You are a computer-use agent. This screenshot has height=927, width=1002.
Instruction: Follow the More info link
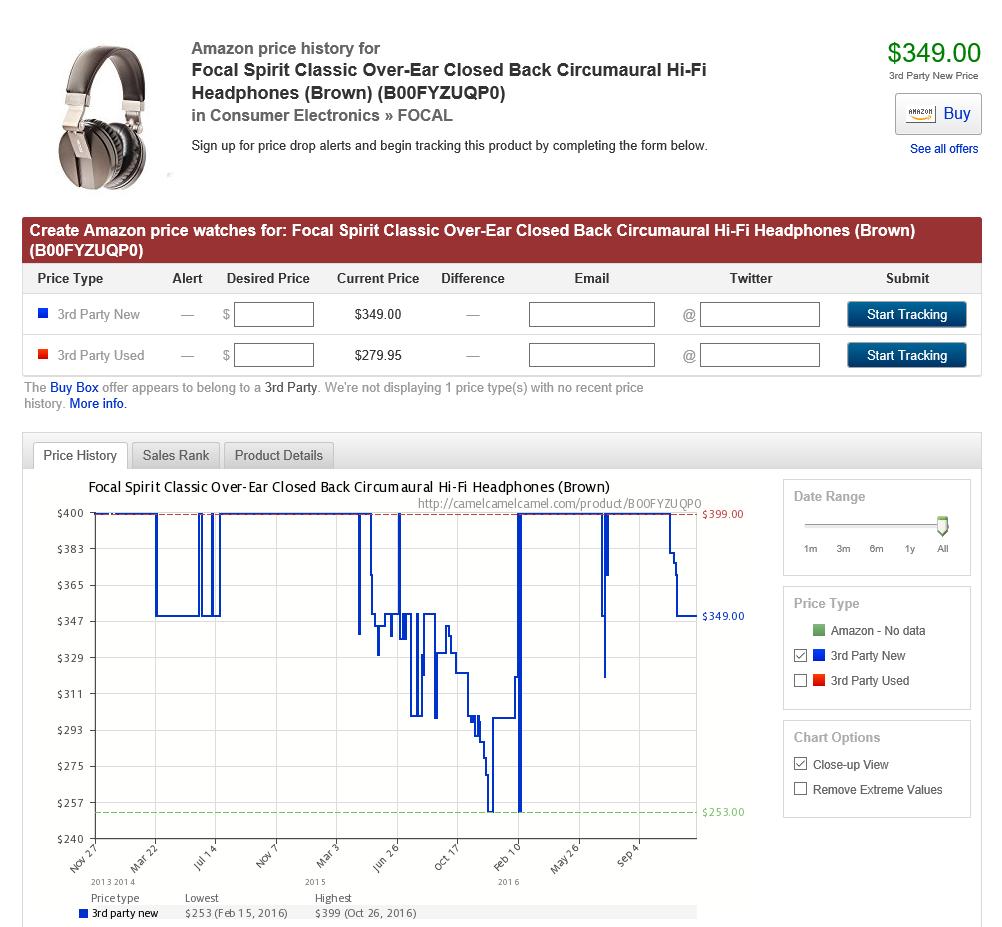click(x=97, y=404)
